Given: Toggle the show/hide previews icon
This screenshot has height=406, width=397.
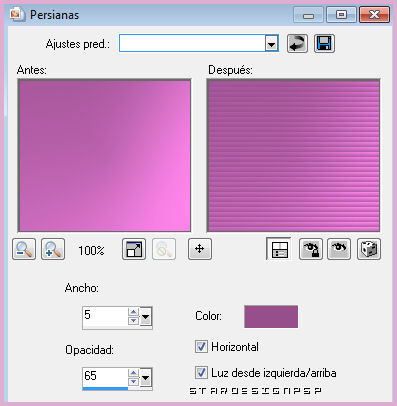Looking at the screenshot, I should 279,249.
